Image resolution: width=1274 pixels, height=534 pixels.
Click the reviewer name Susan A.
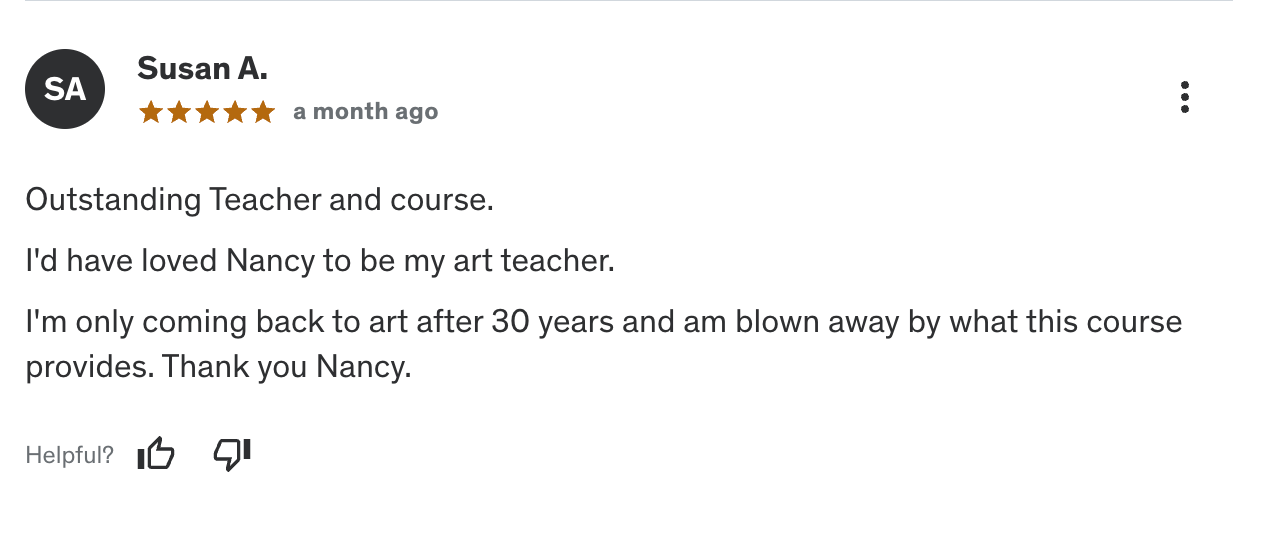click(x=202, y=69)
